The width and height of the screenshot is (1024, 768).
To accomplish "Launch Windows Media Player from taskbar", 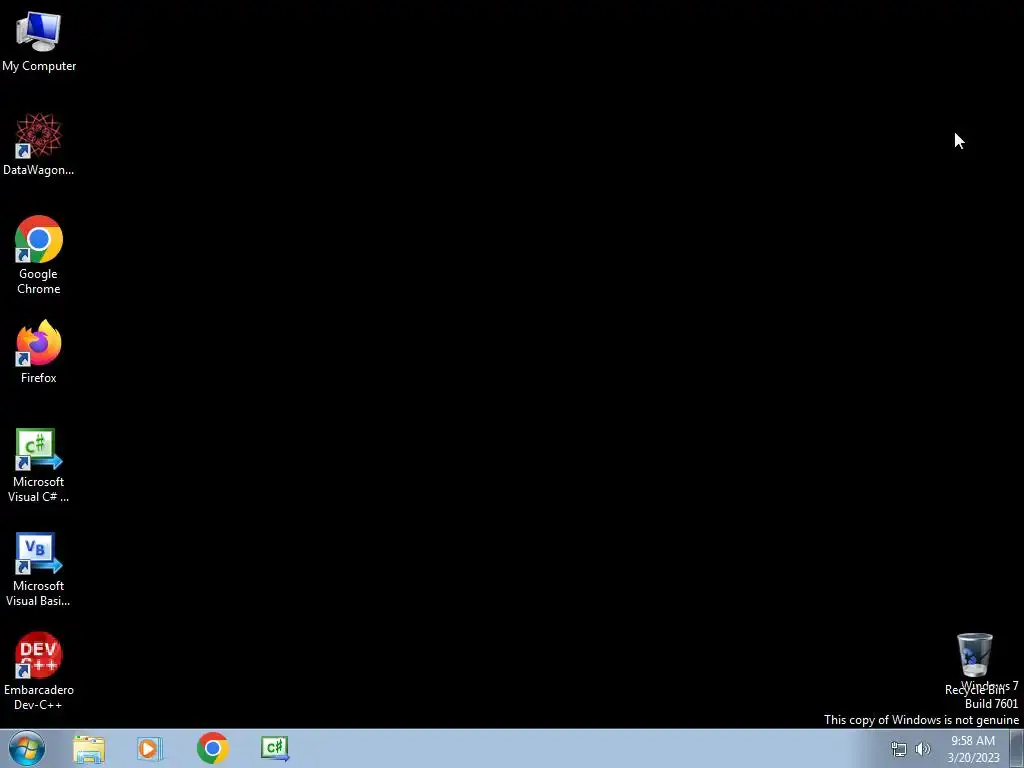I will (x=150, y=749).
